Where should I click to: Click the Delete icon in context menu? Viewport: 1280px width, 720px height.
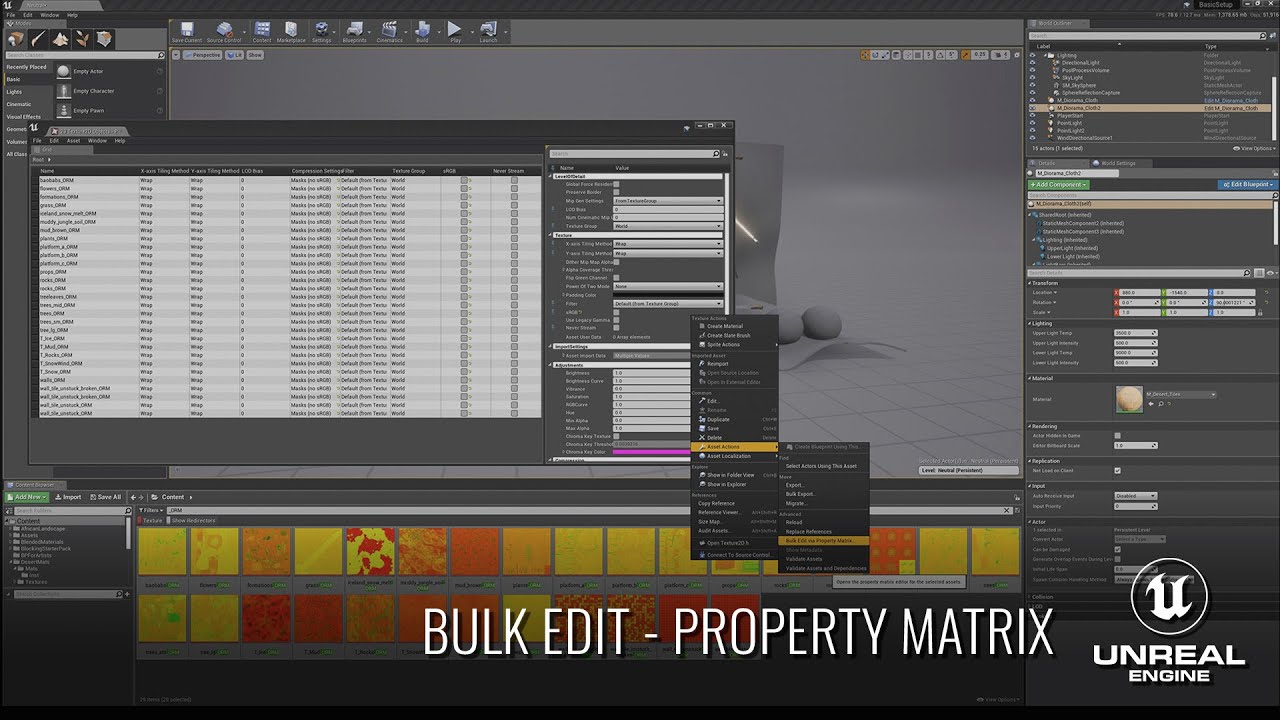pyautogui.click(x=701, y=437)
